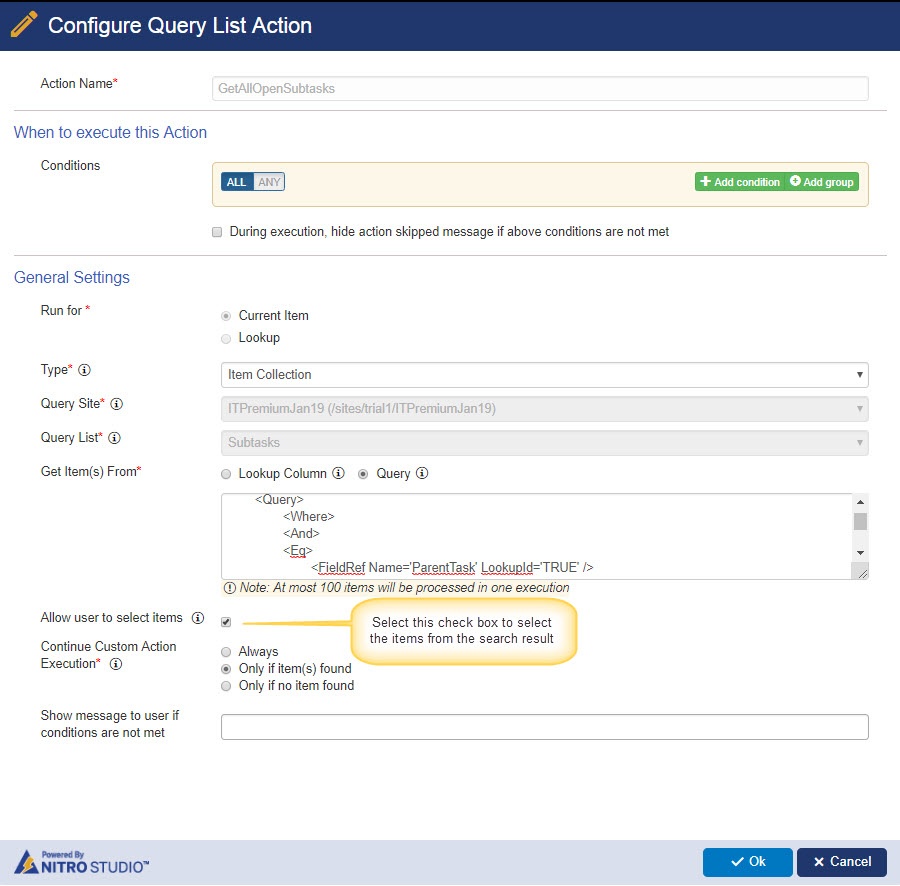This screenshot has width=900, height=886.
Task: Click info icon for Continue Custom Action Execution
Action: (116, 664)
